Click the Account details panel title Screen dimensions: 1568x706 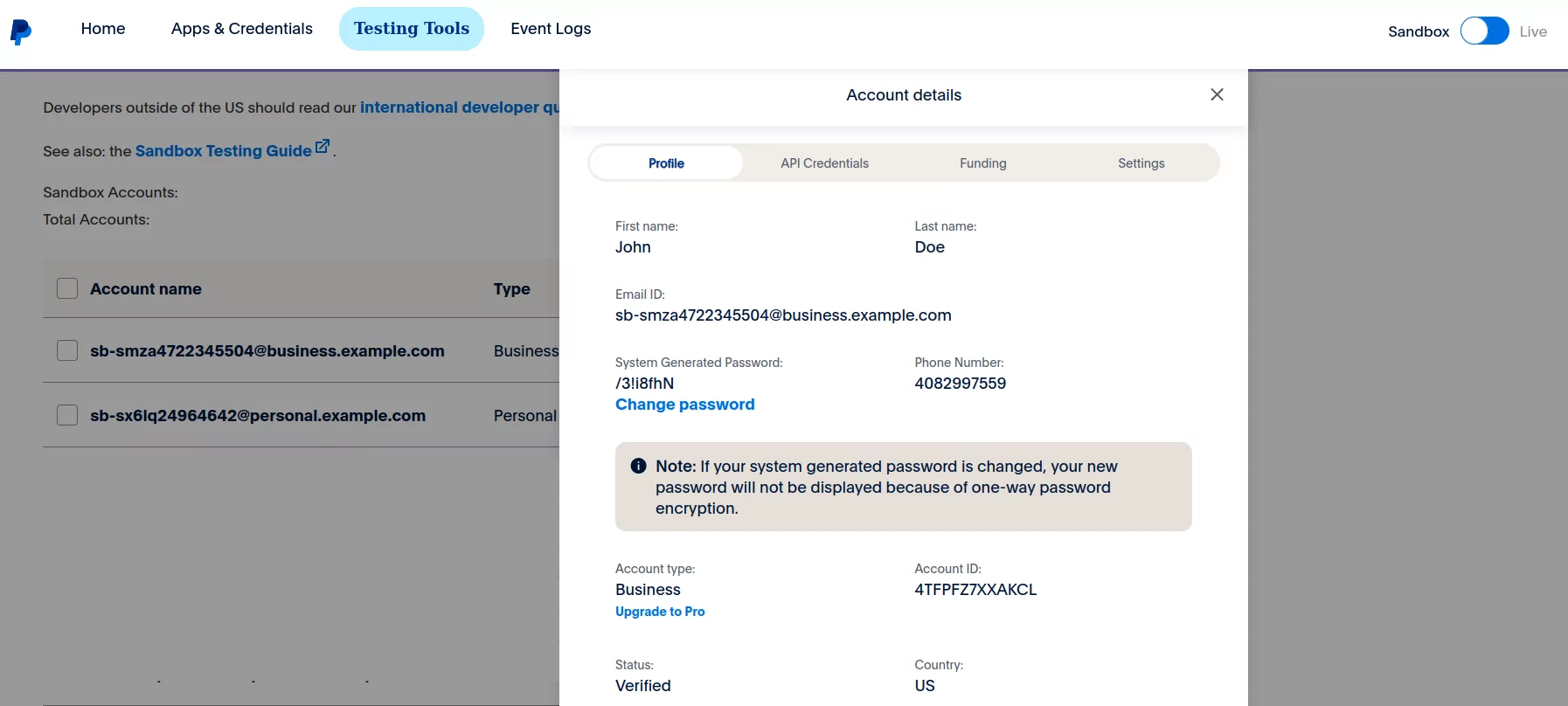click(x=904, y=95)
